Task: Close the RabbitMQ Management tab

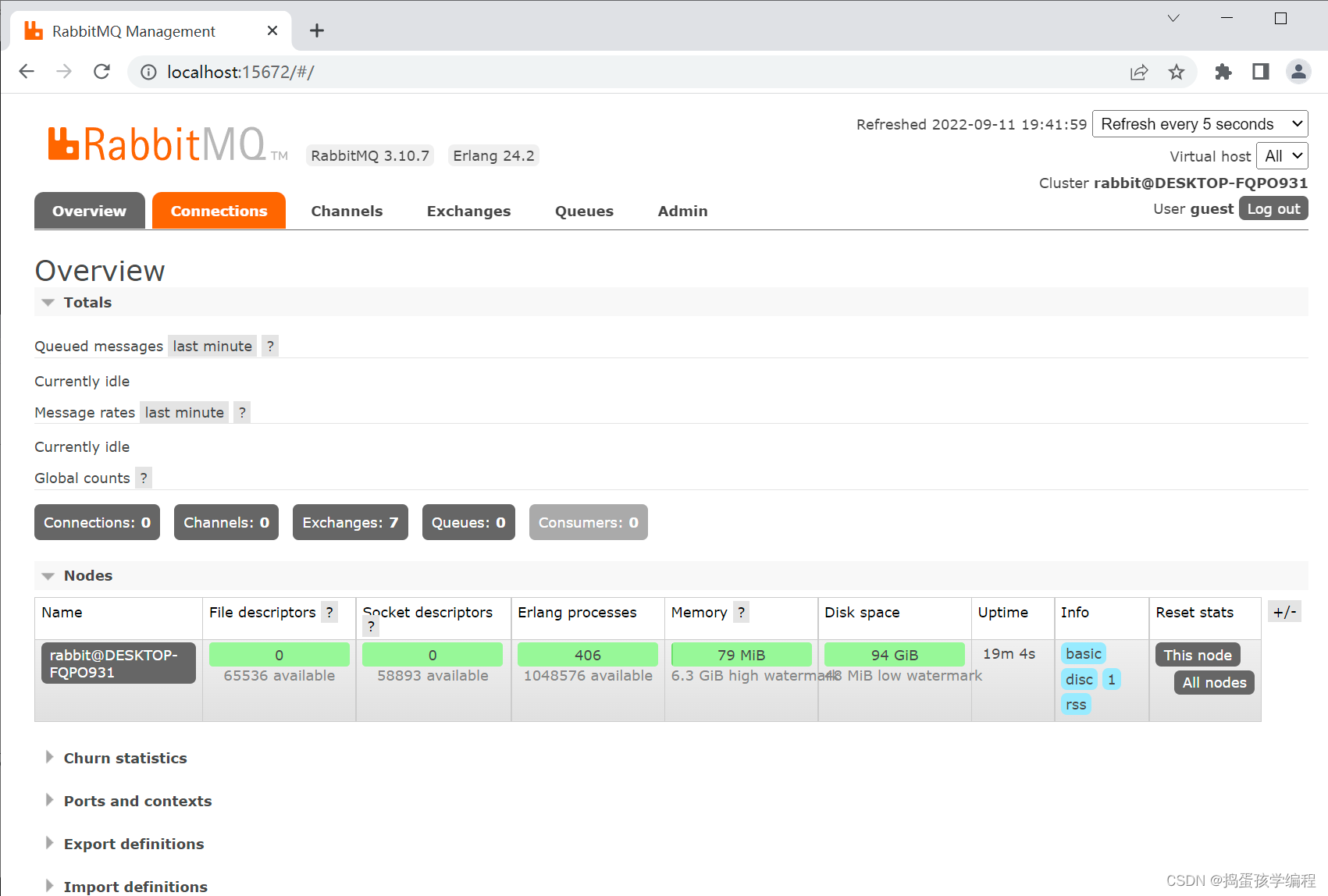Action: (x=272, y=30)
